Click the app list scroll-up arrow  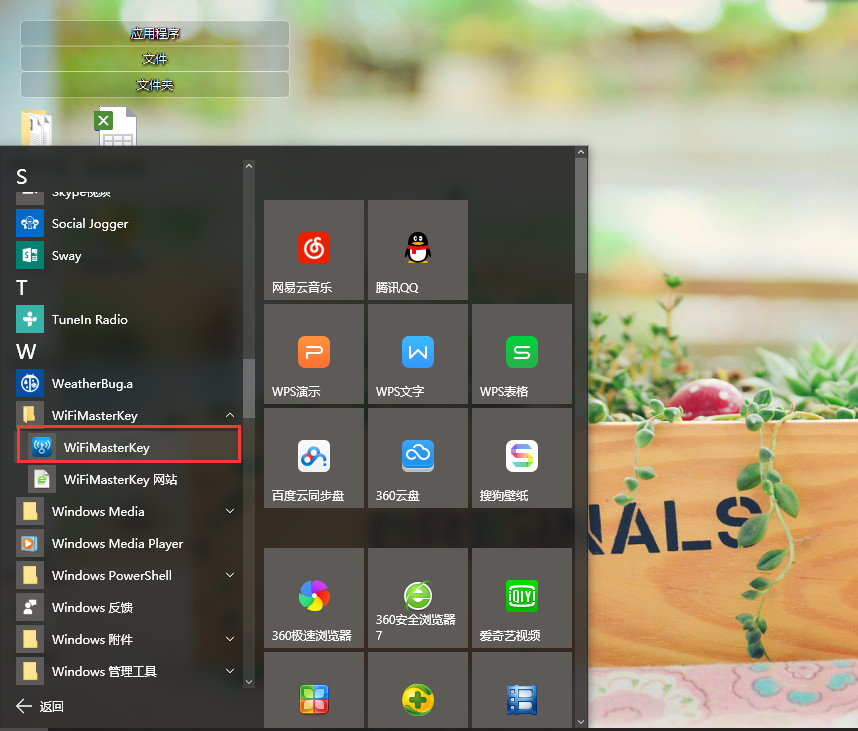[x=249, y=166]
